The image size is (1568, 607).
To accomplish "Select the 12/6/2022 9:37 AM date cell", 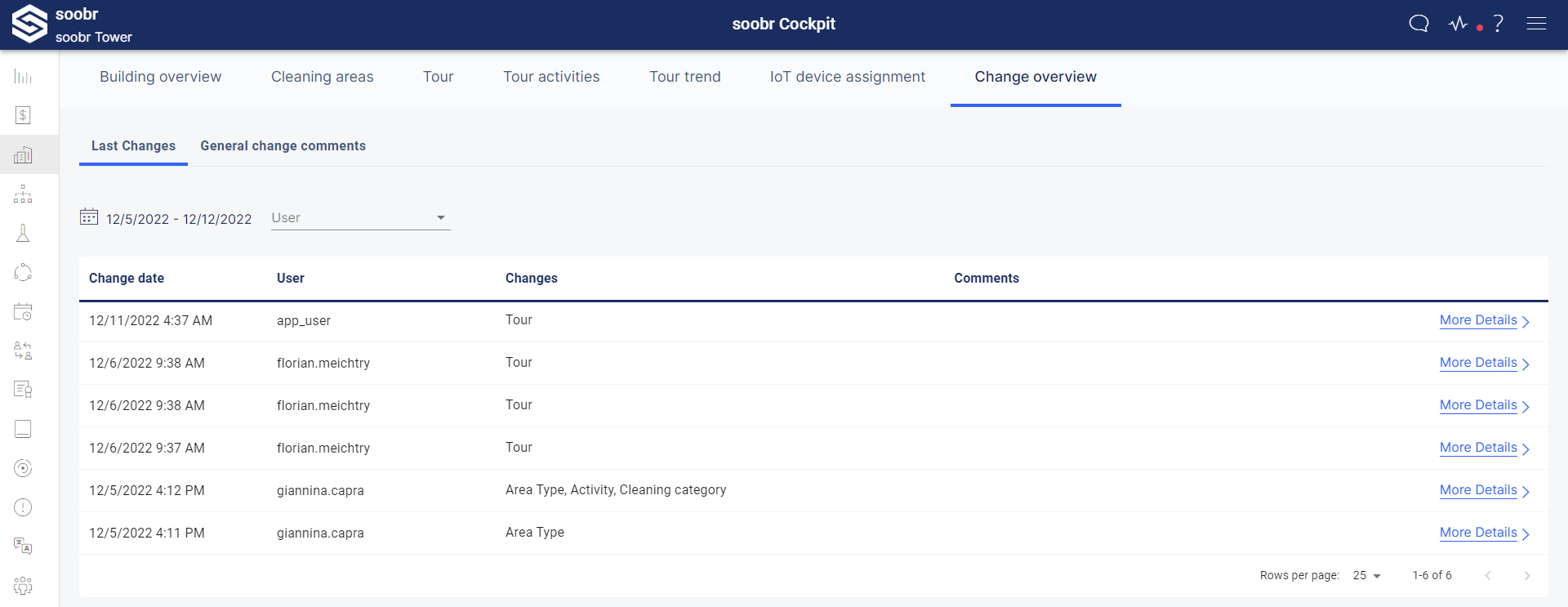I will point(147,449).
